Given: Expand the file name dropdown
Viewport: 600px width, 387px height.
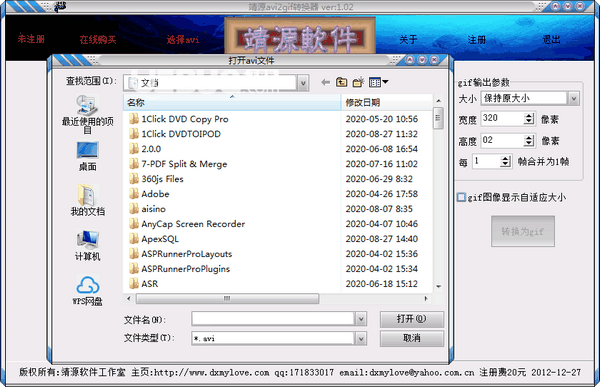Looking at the screenshot, I should pyautogui.click(x=360, y=318).
